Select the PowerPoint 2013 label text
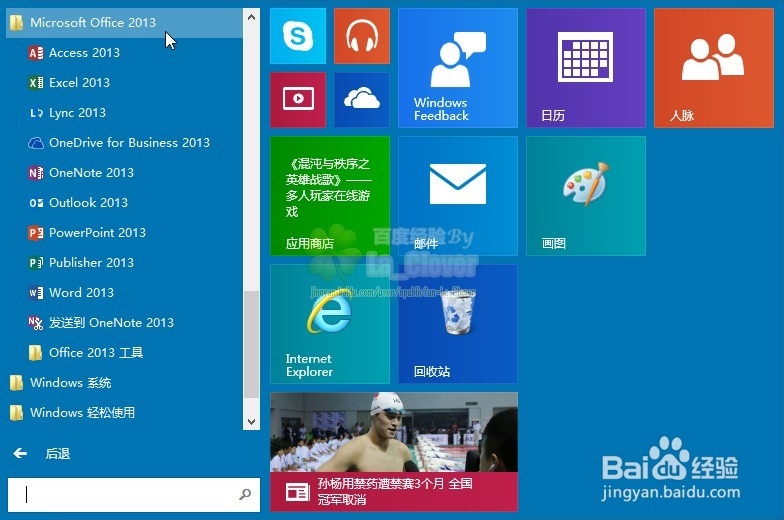Viewport: 784px width, 520px height. click(98, 232)
